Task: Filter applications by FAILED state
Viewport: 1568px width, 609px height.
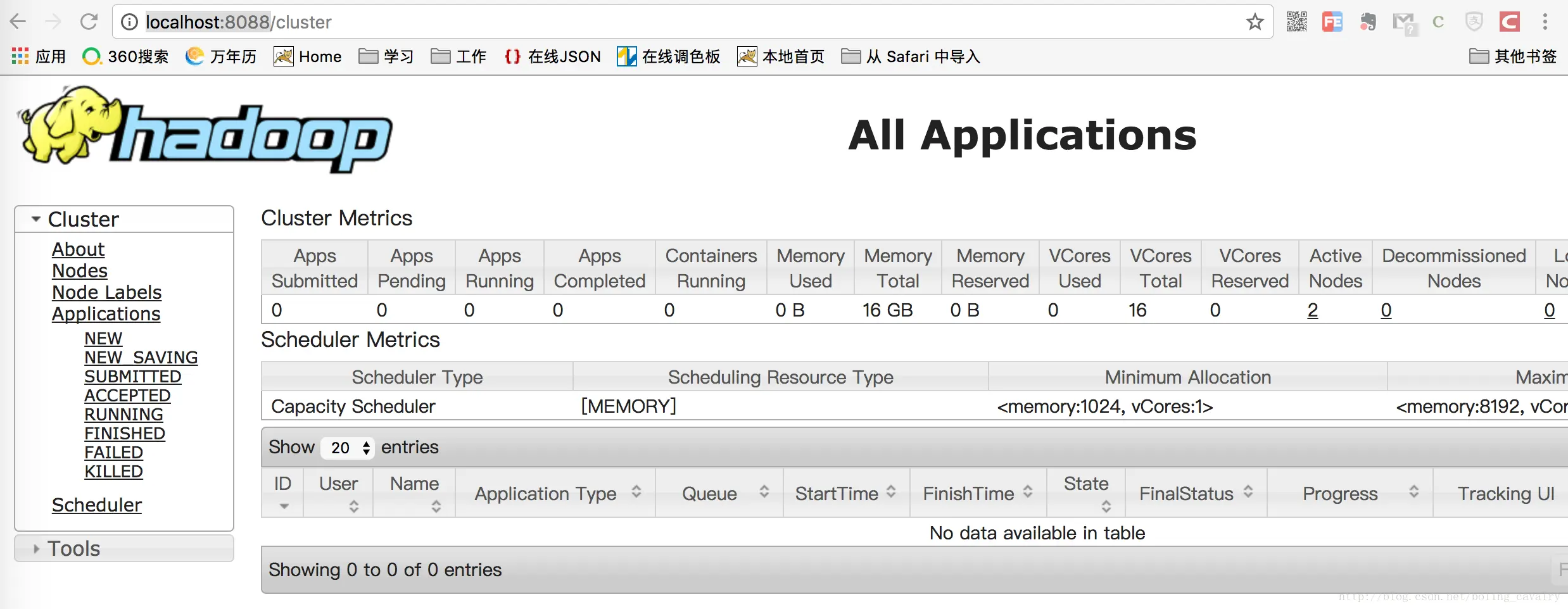Action: click(x=114, y=453)
